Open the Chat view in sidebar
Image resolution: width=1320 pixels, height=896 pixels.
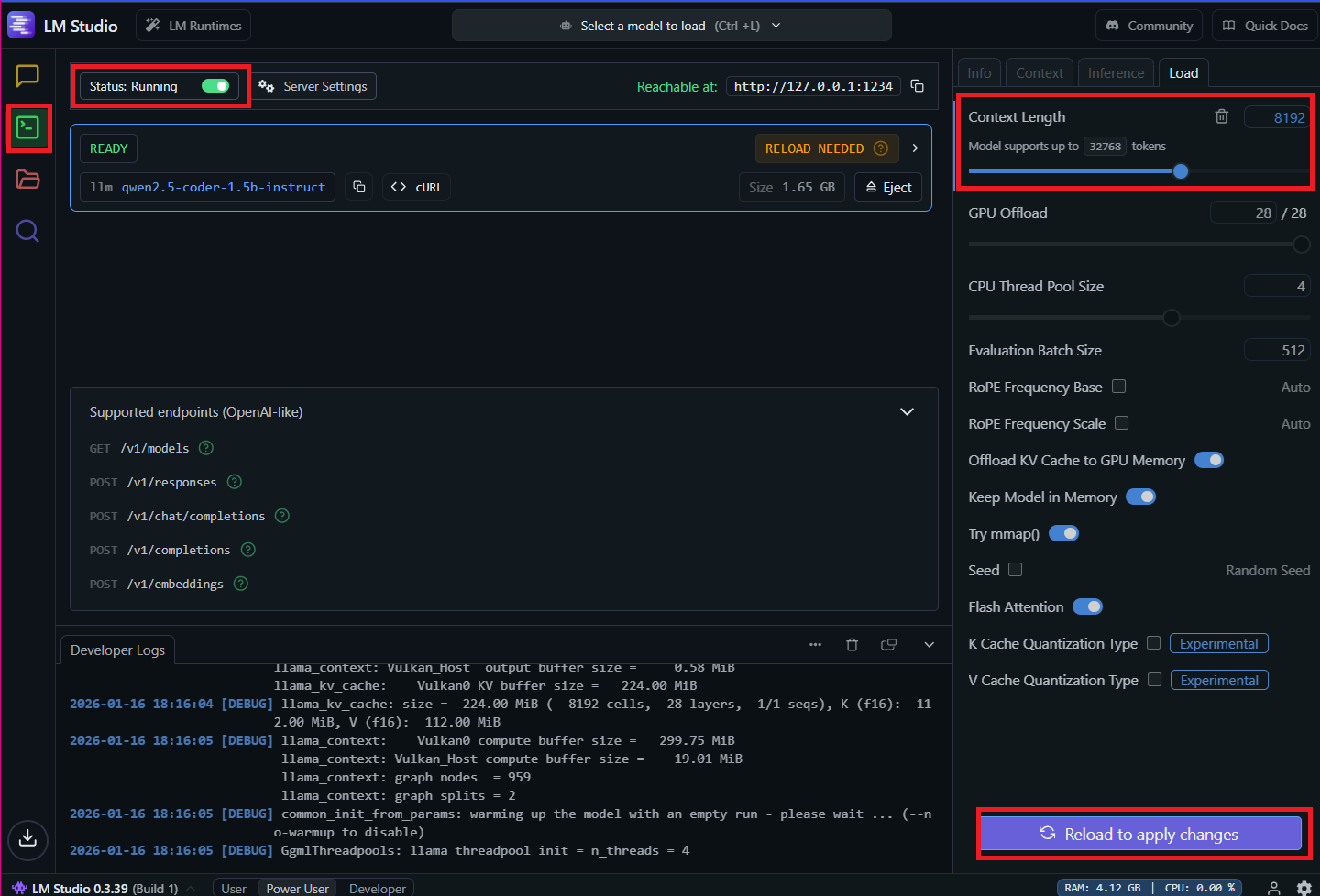tap(27, 76)
